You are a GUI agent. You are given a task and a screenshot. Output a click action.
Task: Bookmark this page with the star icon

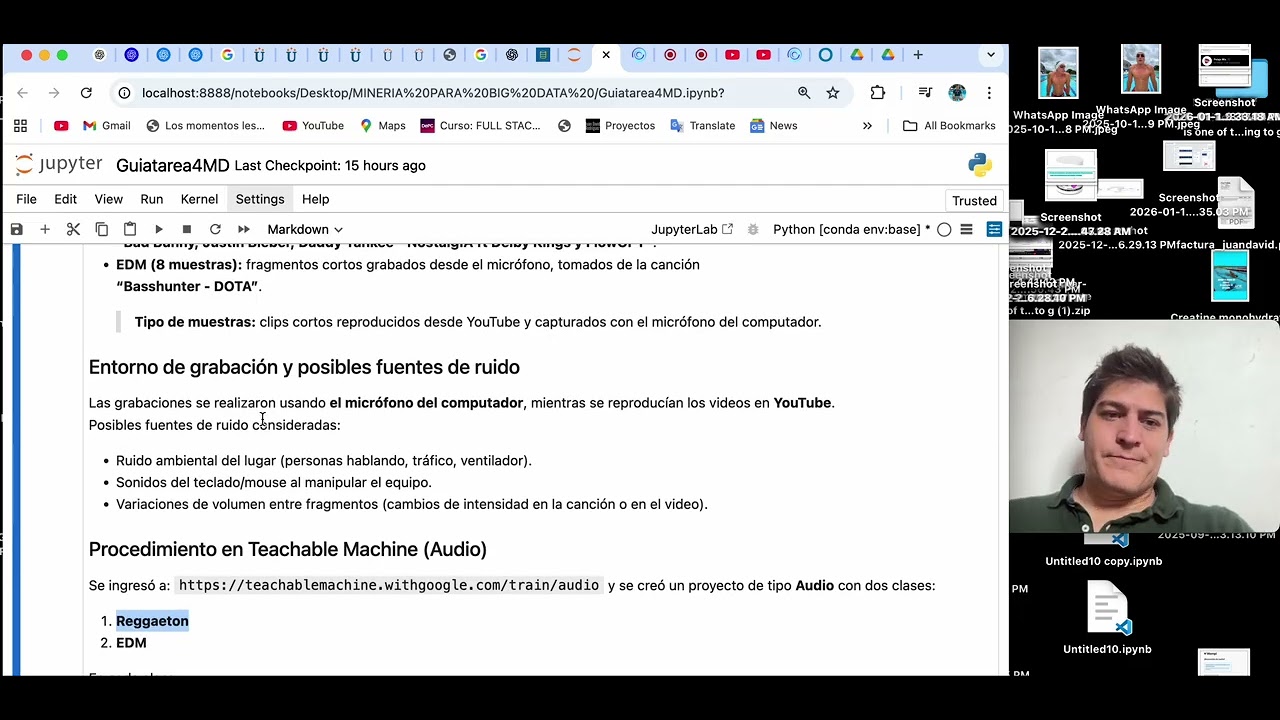(832, 93)
